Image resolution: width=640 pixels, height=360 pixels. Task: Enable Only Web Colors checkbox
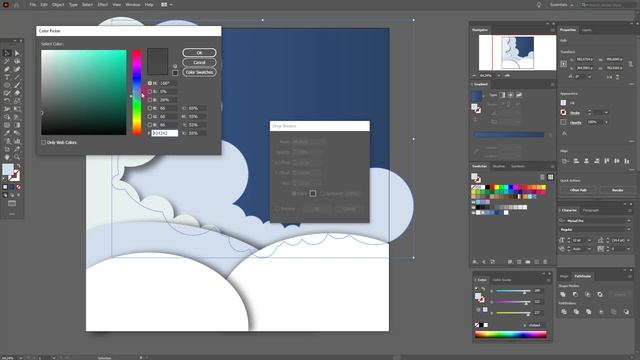point(43,142)
